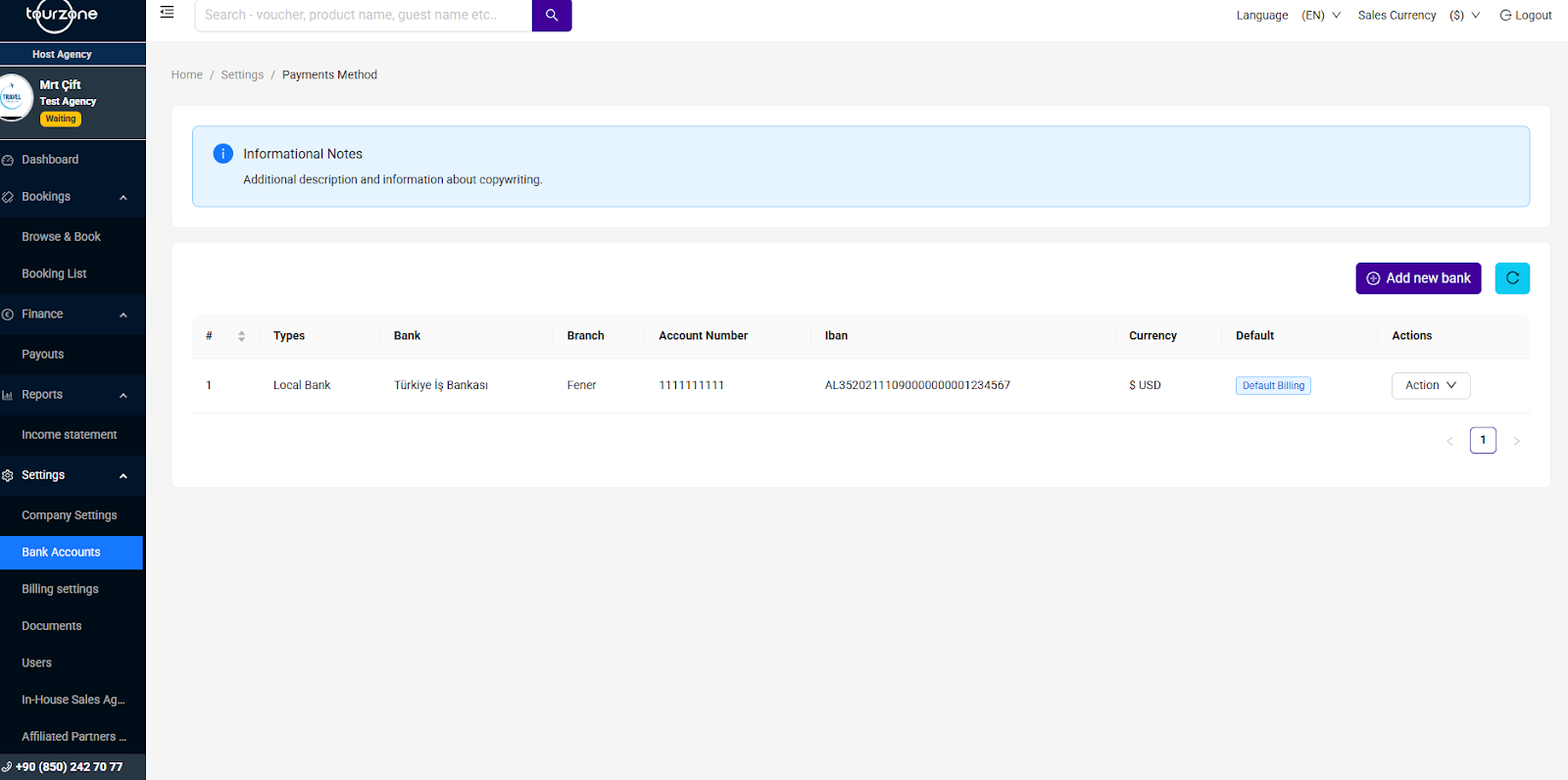This screenshot has height=780, width=1568.
Task: Open Income statement page
Action: tap(69, 435)
